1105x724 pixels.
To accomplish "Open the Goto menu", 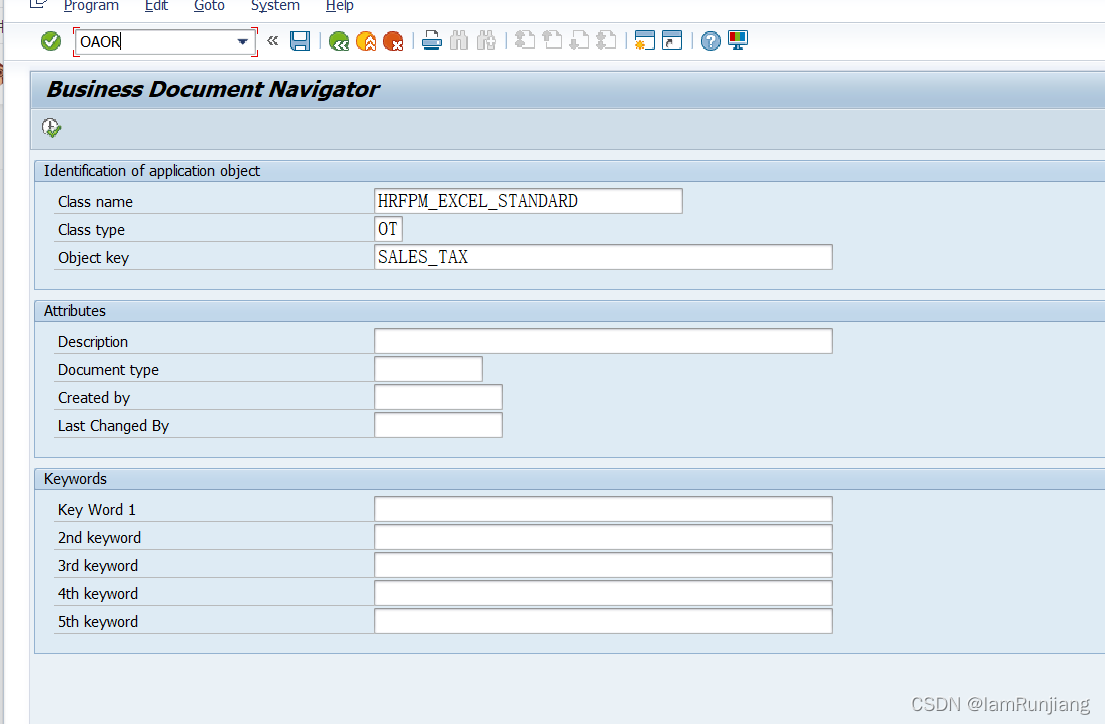I will click(x=209, y=6).
